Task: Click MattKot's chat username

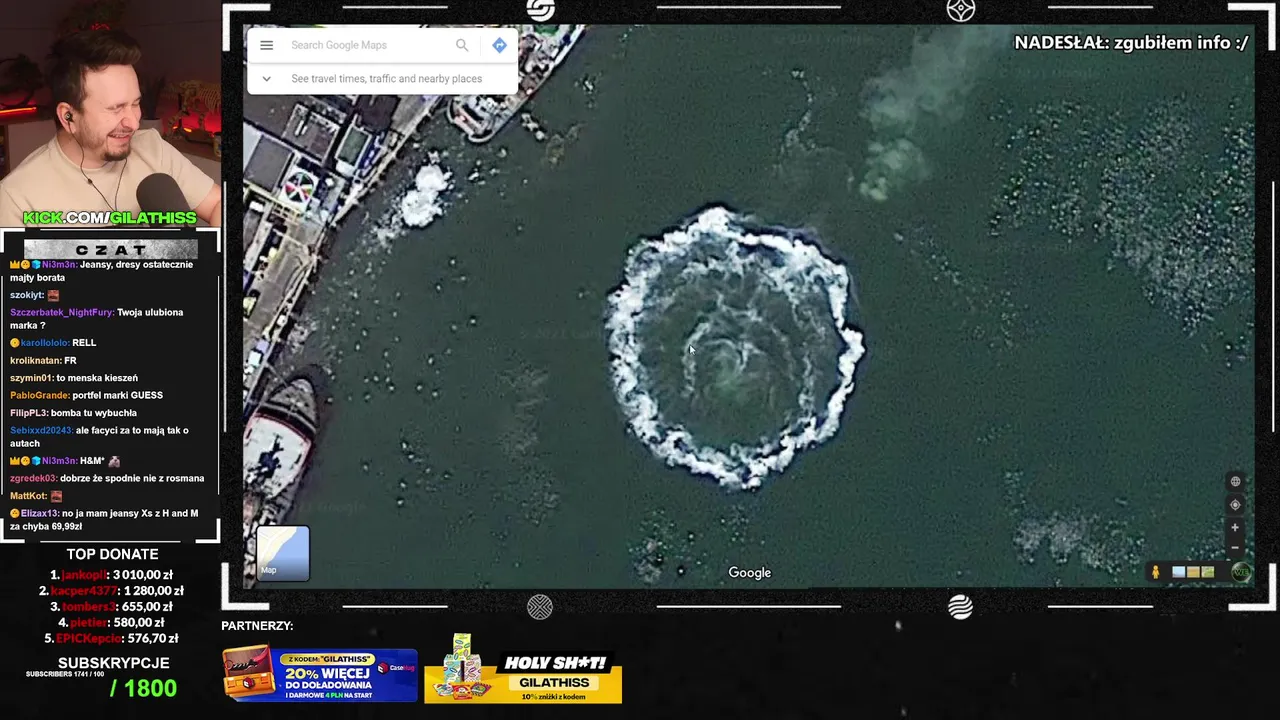Action: point(28,495)
